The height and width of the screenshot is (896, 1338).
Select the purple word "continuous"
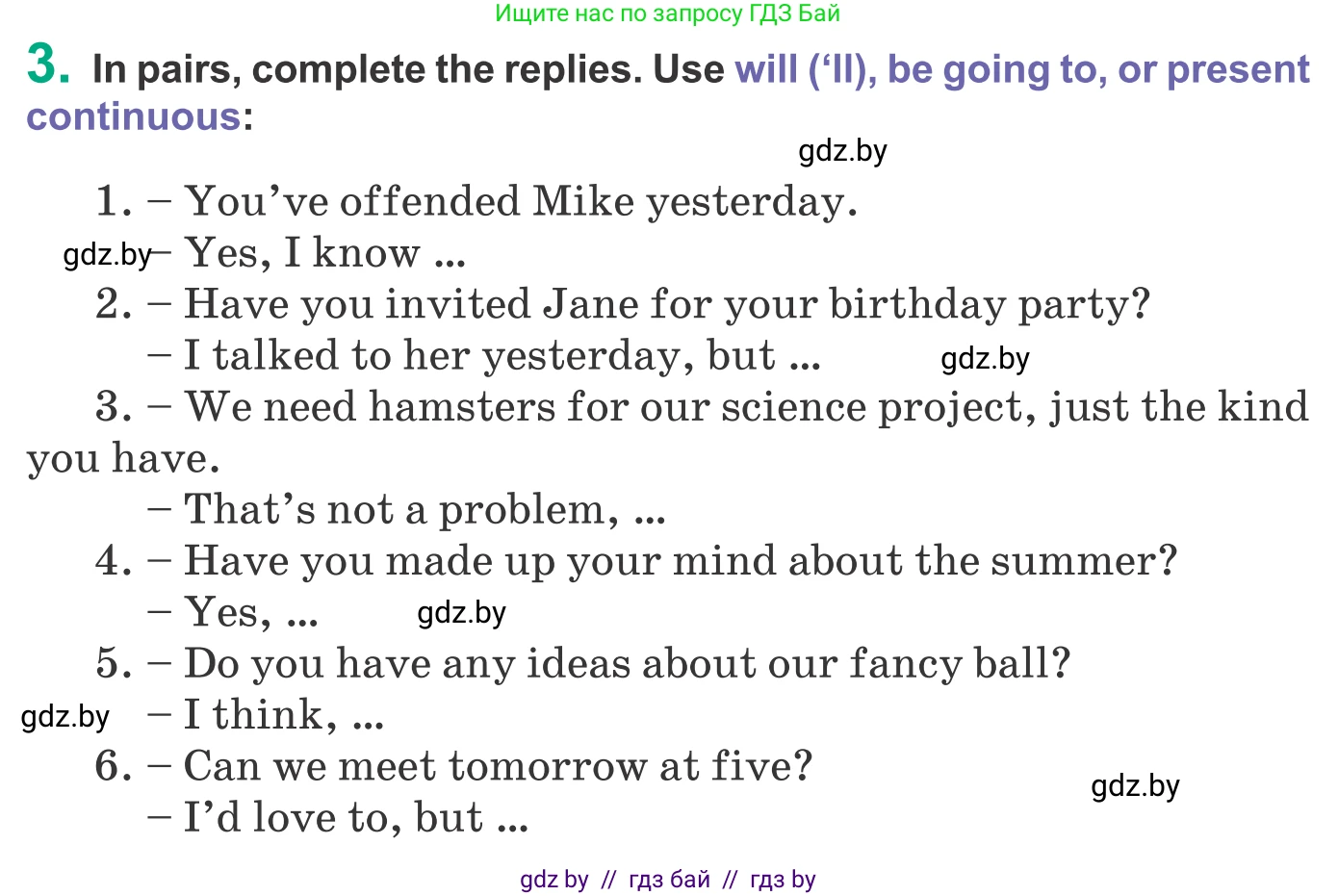[x=134, y=117]
